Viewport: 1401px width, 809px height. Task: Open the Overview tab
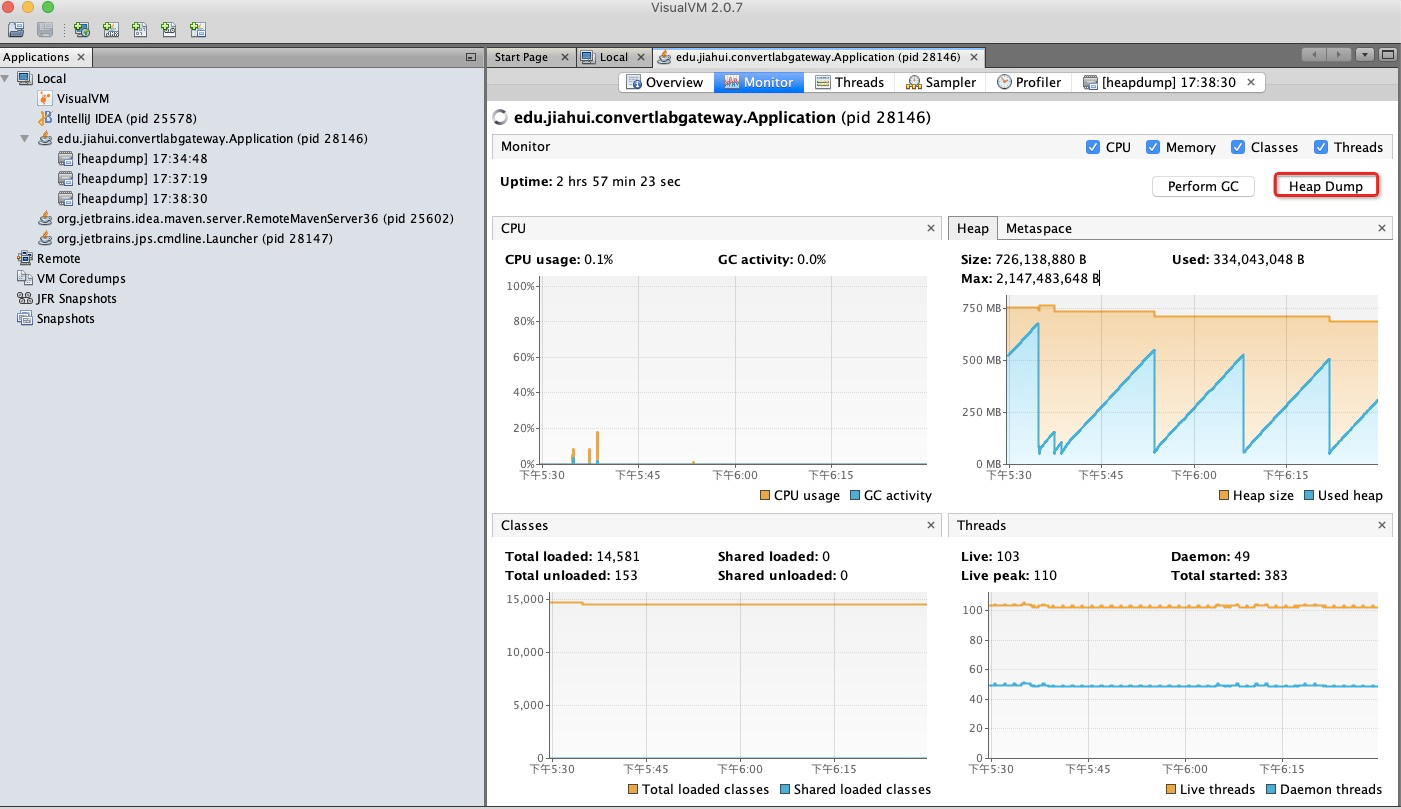[665, 82]
